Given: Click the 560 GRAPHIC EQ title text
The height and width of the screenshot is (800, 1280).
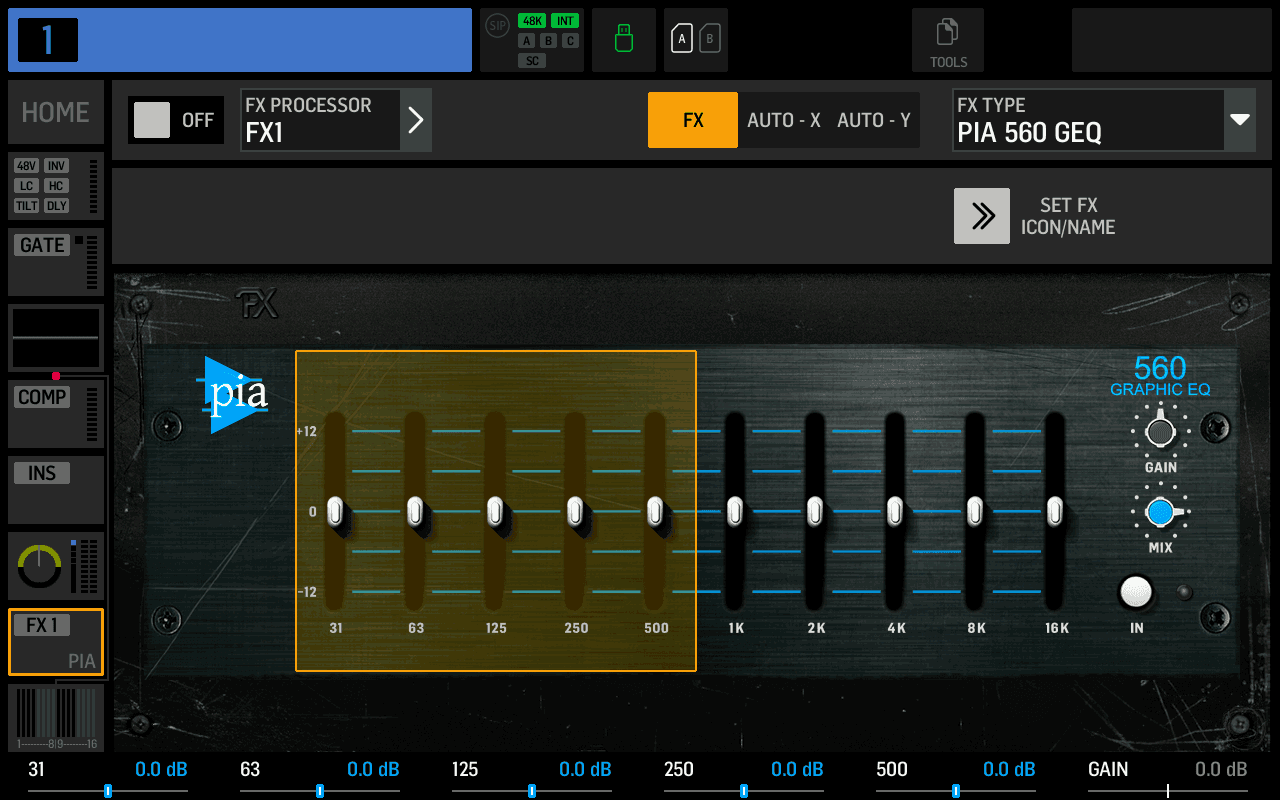Looking at the screenshot, I should (1160, 376).
